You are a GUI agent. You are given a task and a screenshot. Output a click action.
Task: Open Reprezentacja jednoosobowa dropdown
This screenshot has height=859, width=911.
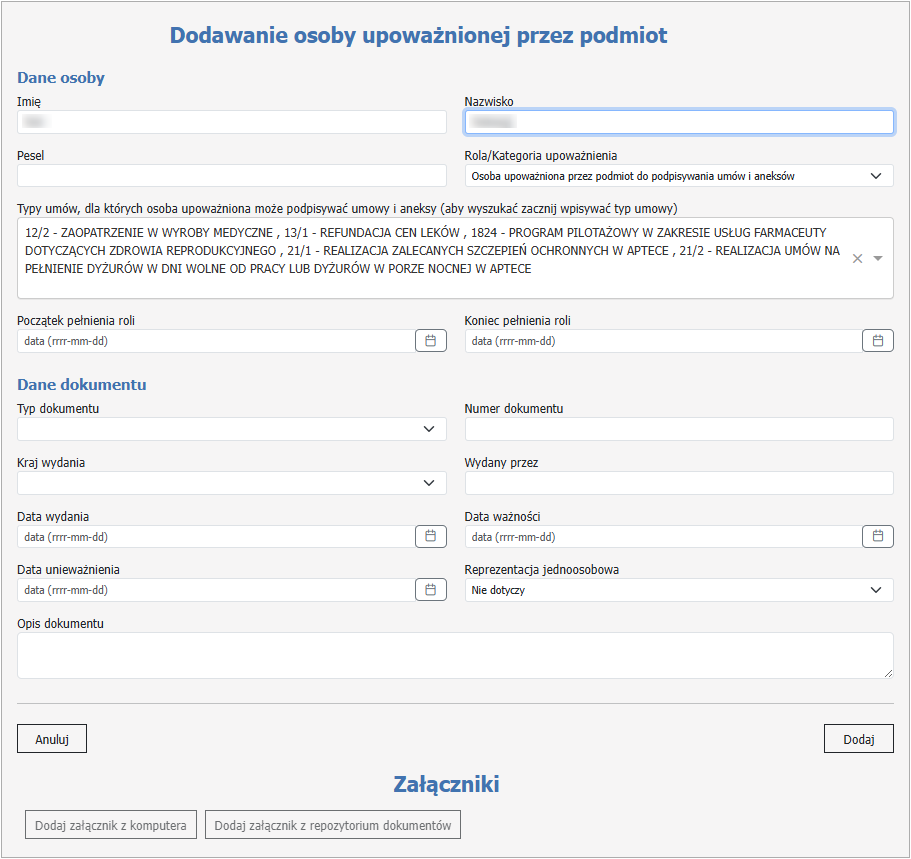(679, 590)
